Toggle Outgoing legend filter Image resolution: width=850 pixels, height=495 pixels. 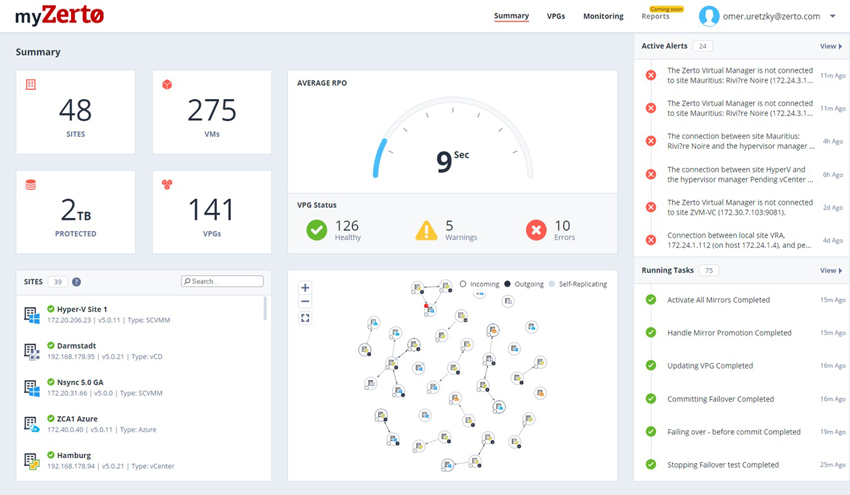pyautogui.click(x=524, y=284)
